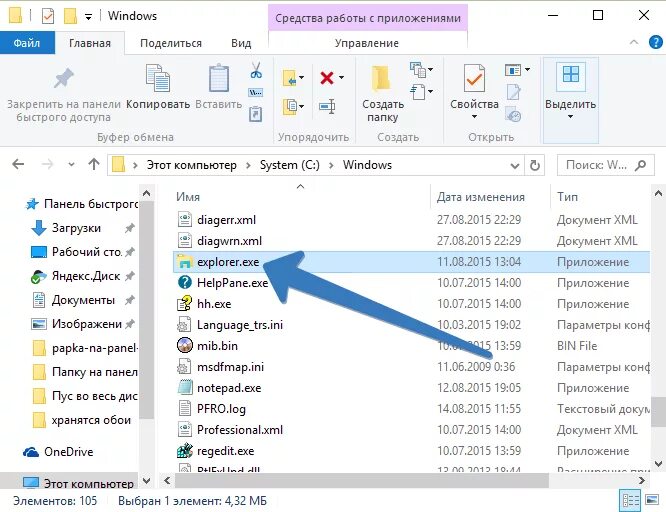Click the search magnifier icon
Viewport: 666px width, 512px height.
pyautogui.click(x=641, y=165)
